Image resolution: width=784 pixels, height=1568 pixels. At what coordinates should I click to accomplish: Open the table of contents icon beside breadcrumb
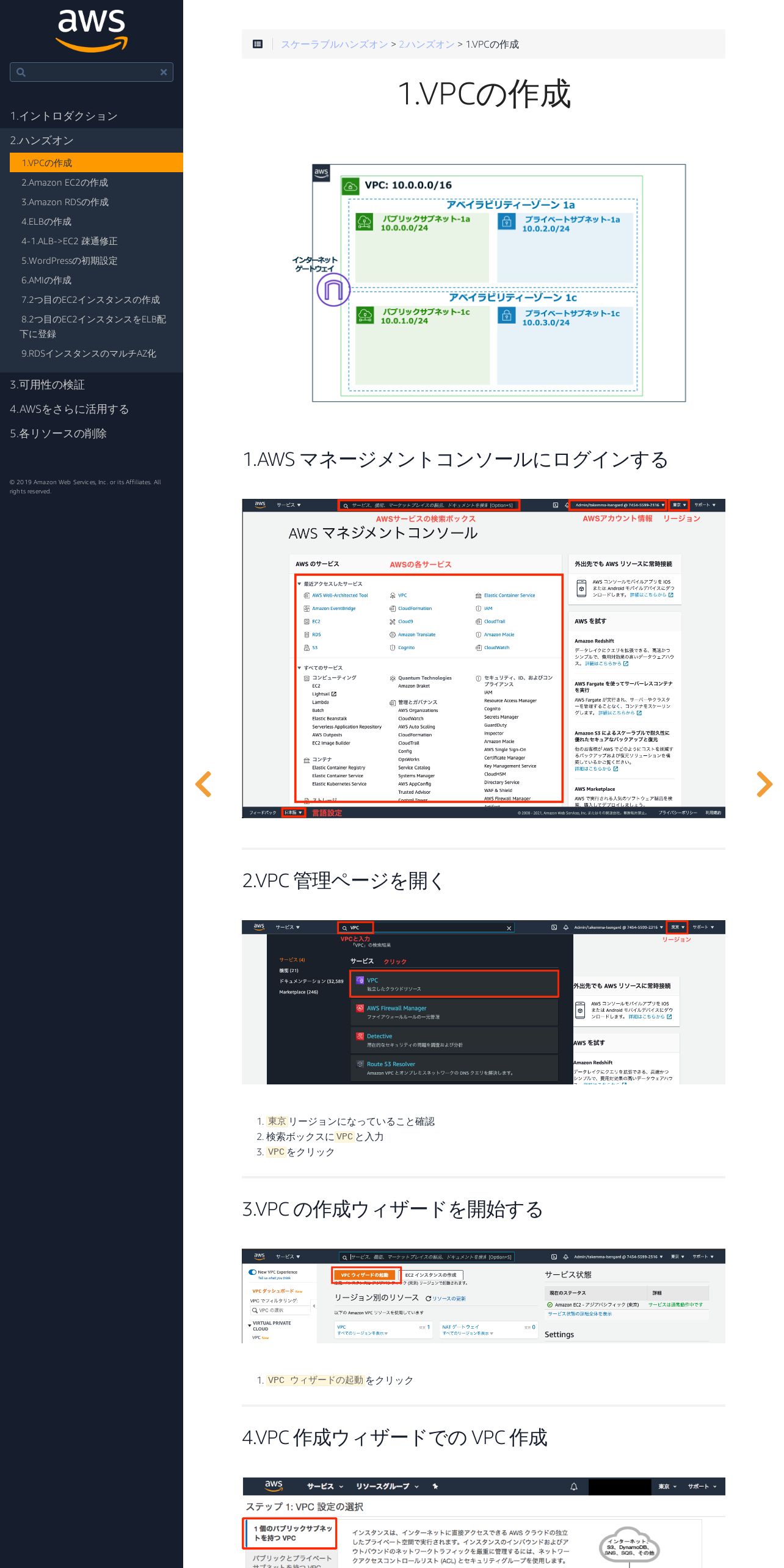(258, 44)
